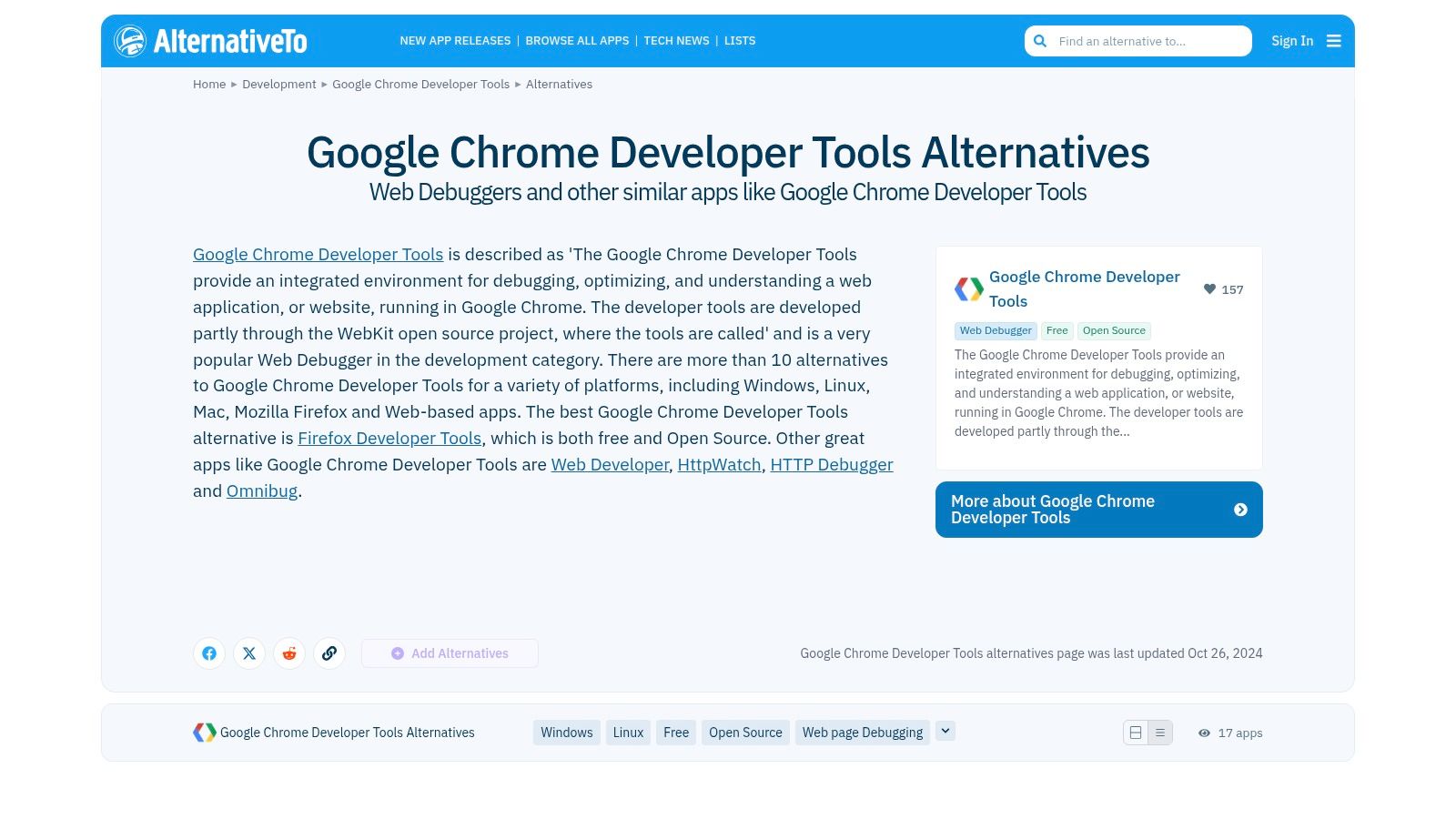Image resolution: width=1456 pixels, height=819 pixels.
Task: Navigate to BROWSE ALL APPS
Action: tap(577, 40)
